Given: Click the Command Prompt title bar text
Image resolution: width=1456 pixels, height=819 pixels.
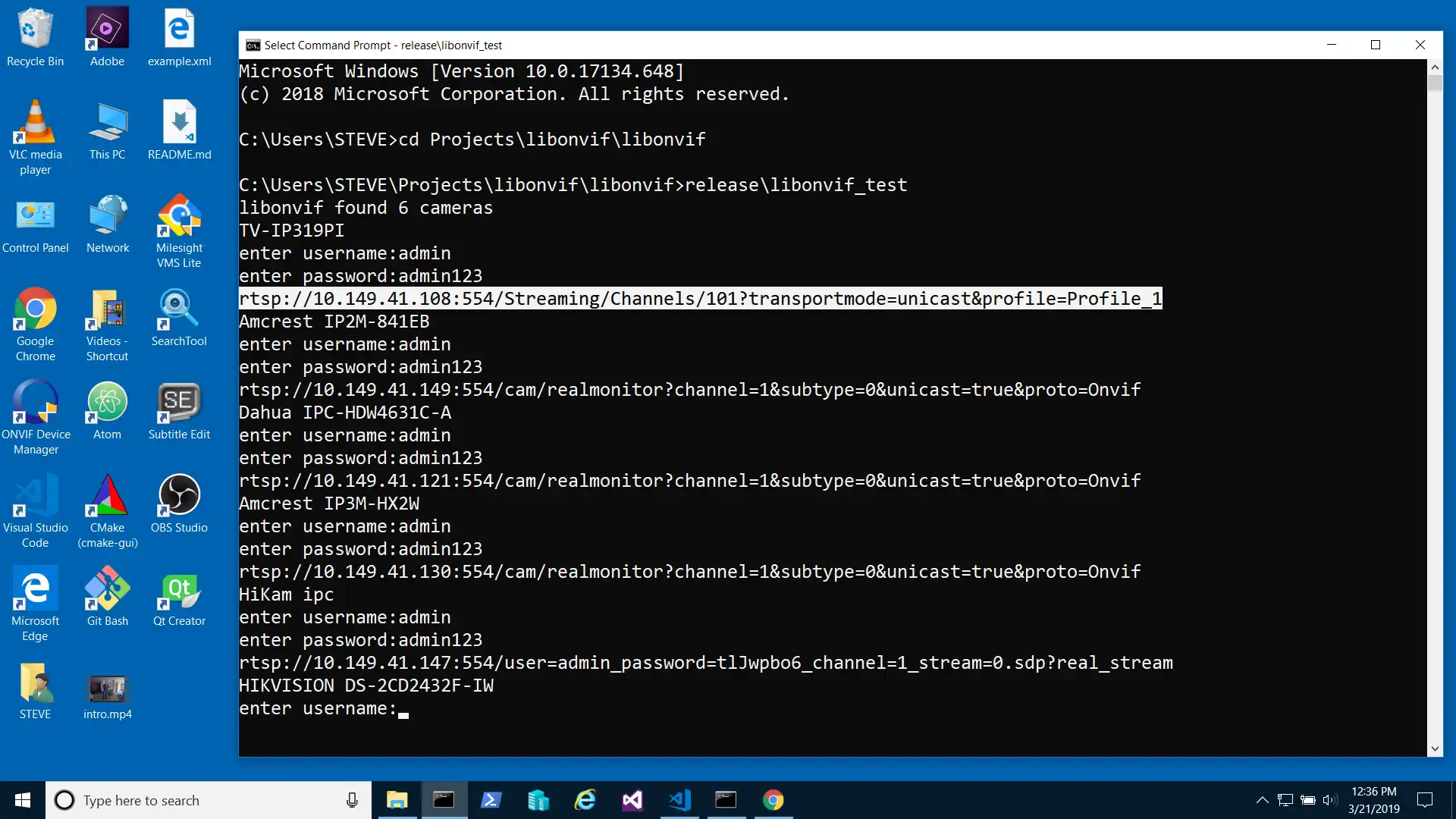Looking at the screenshot, I should click(x=383, y=45).
